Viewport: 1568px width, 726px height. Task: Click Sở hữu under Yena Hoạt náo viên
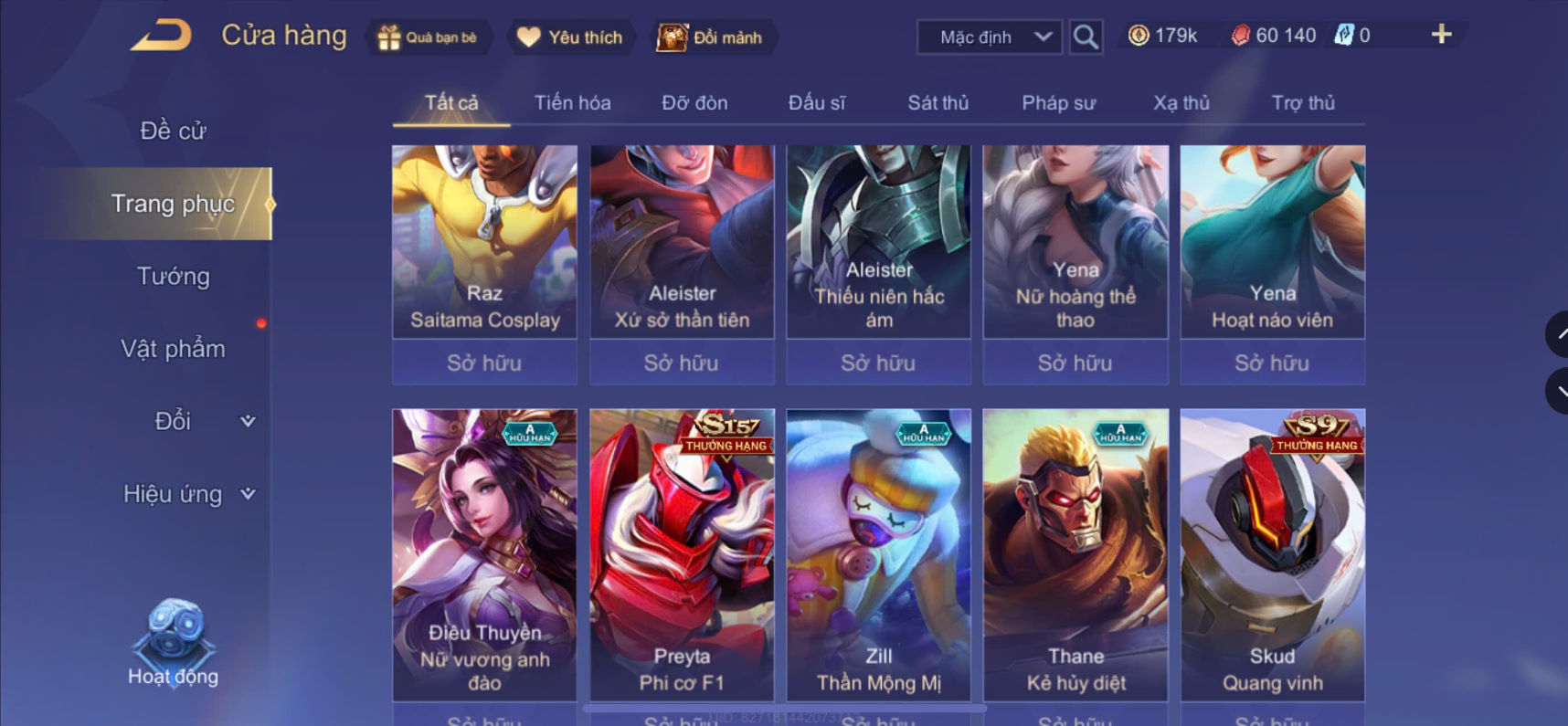(x=1272, y=363)
